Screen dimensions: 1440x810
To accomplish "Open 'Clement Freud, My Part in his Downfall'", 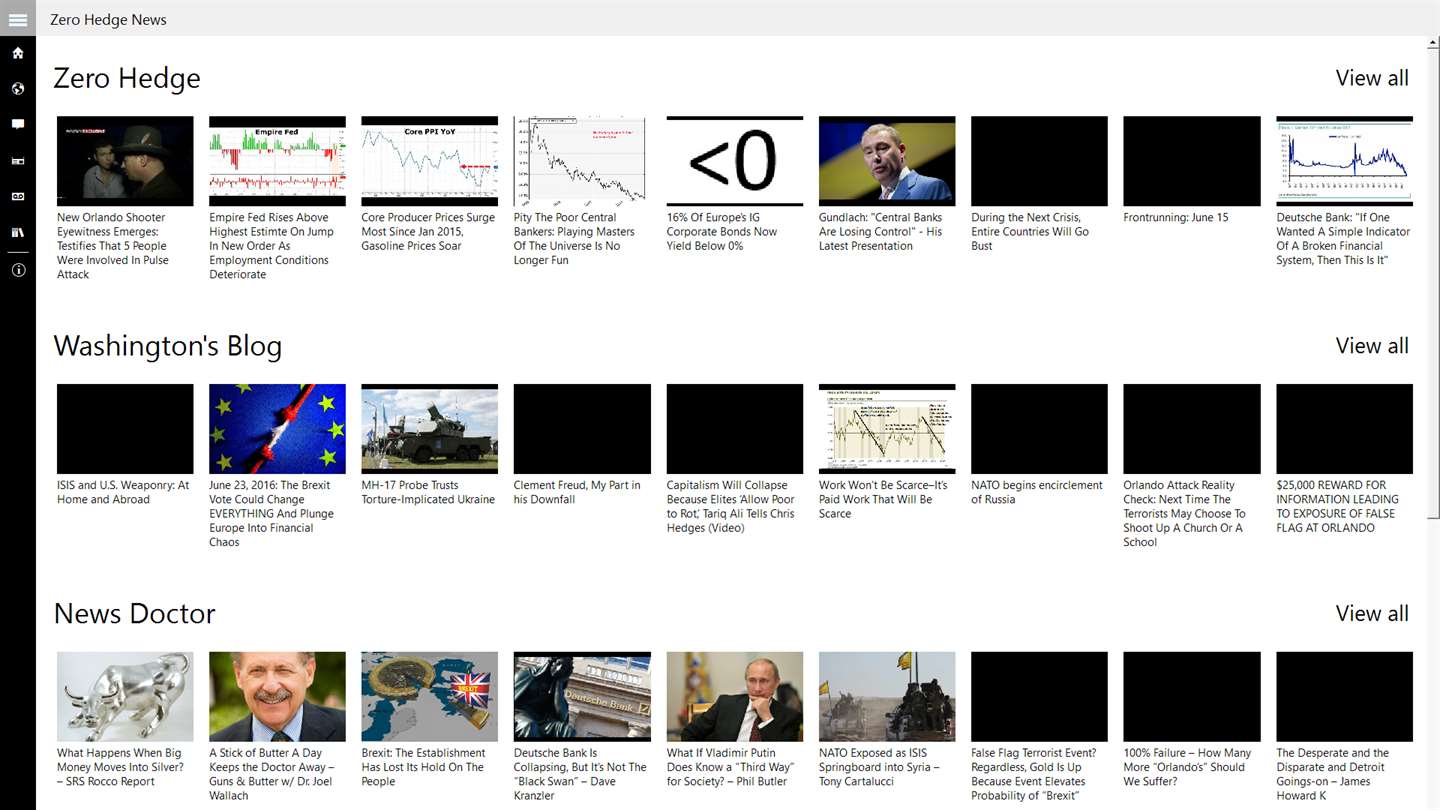I will point(577,493).
